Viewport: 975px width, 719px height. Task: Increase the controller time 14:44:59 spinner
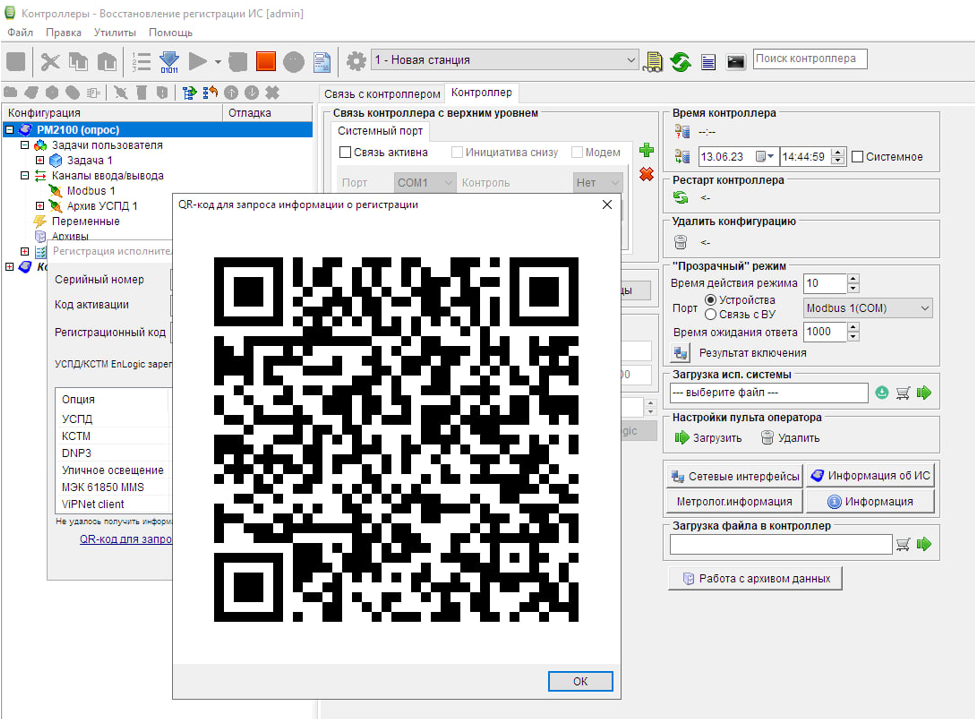838,152
